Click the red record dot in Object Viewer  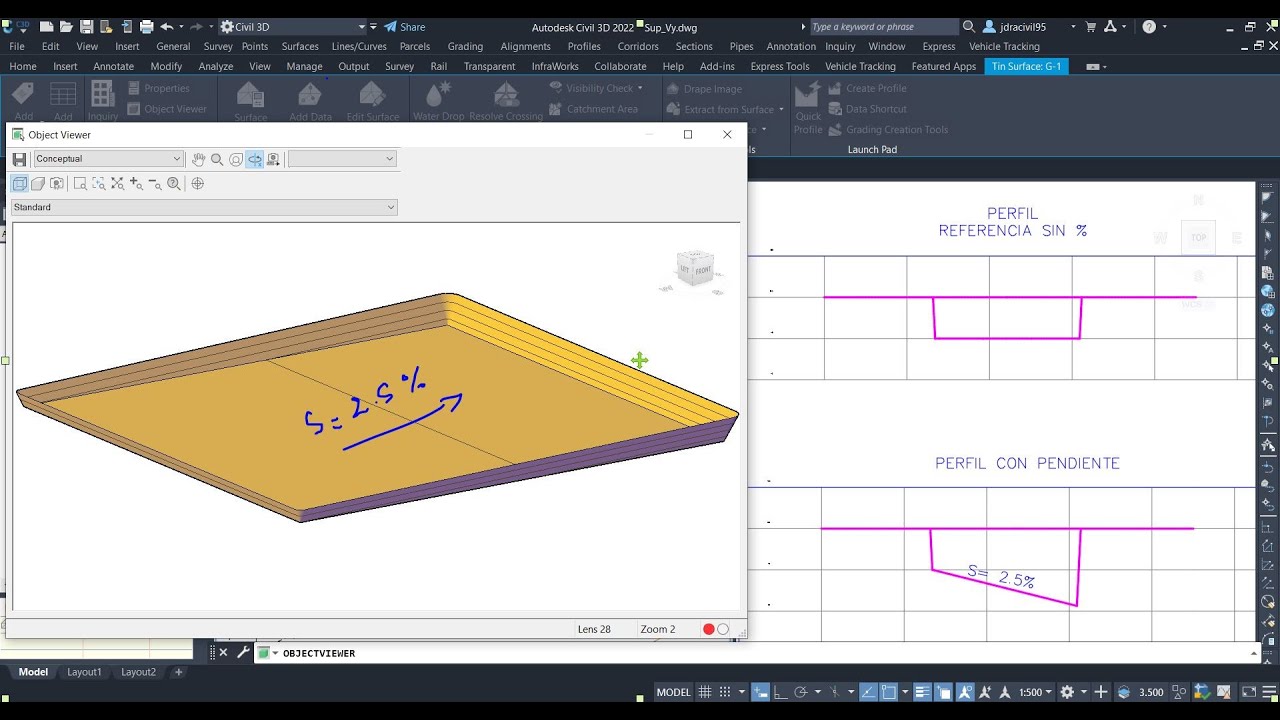(x=709, y=629)
